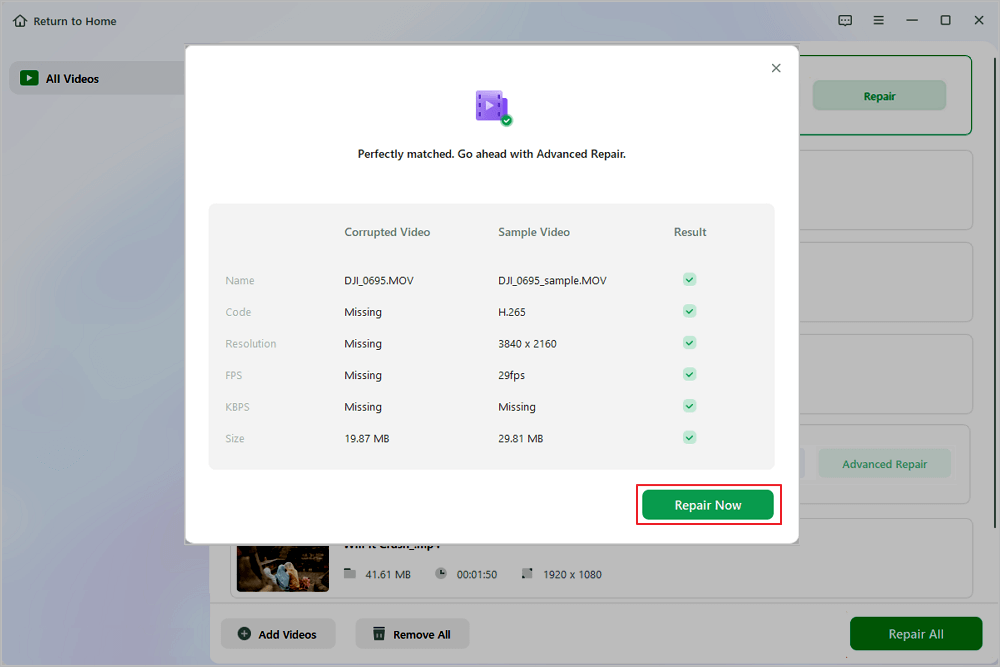Viewport: 1000px width, 667px height.
Task: Click the purple matched video icon
Action: (x=493, y=107)
